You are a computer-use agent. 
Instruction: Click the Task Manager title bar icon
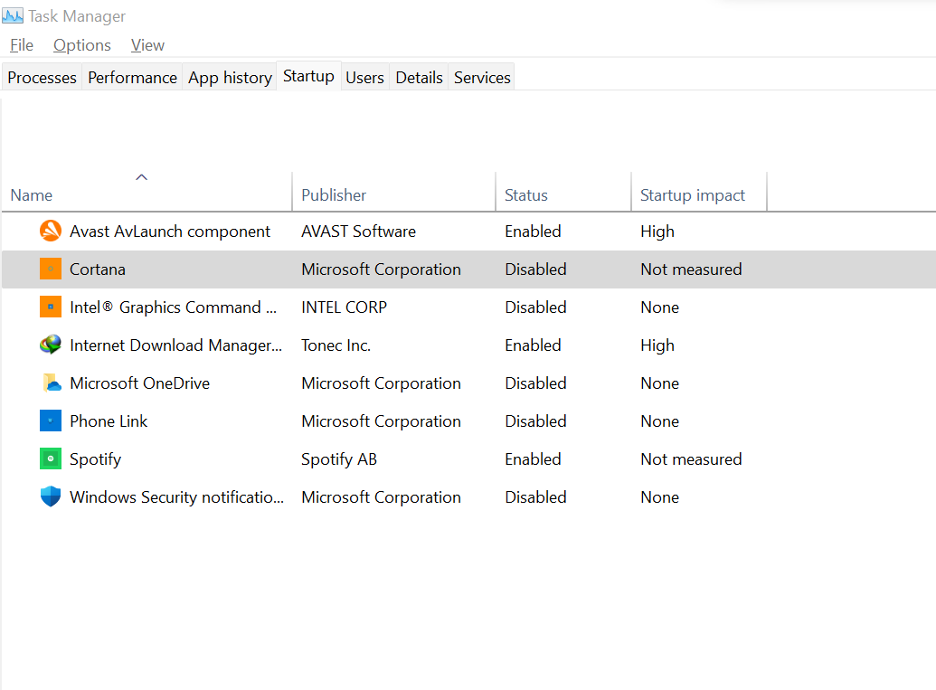click(13, 16)
